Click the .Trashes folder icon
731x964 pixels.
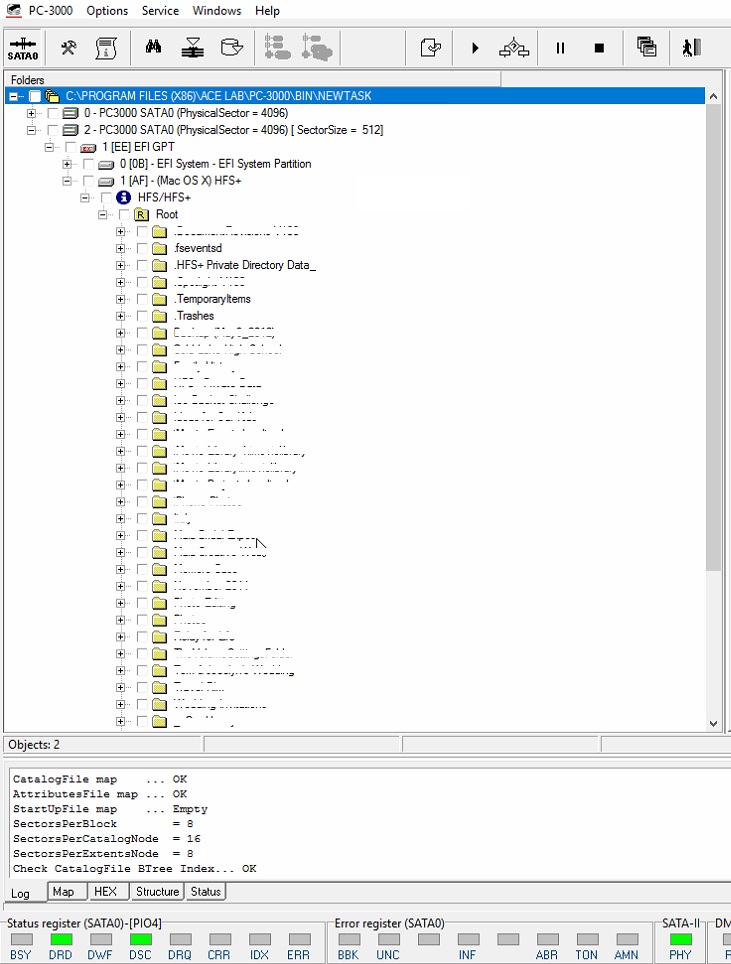pyautogui.click(x=160, y=316)
